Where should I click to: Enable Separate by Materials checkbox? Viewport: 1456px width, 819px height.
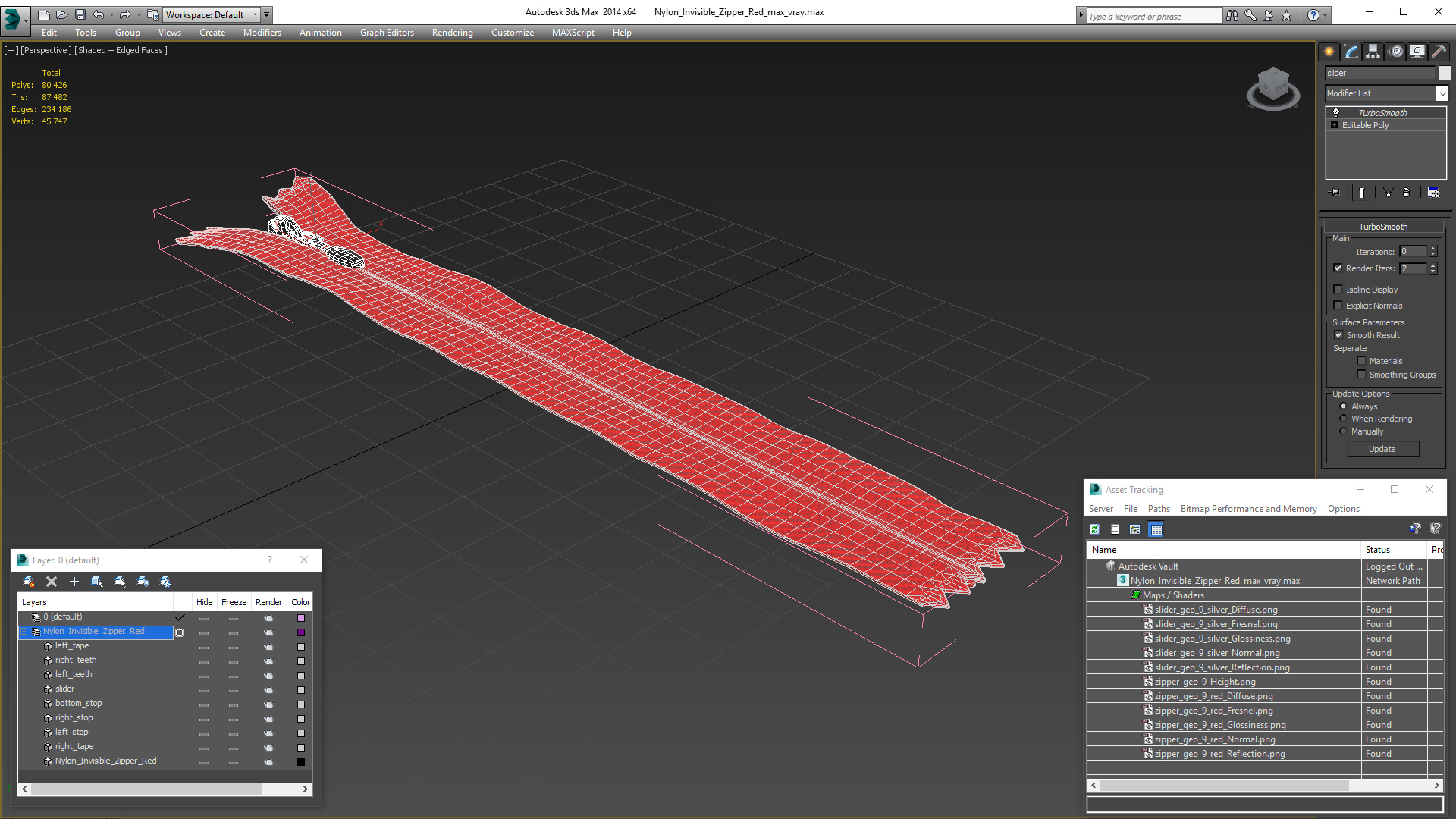(1361, 361)
